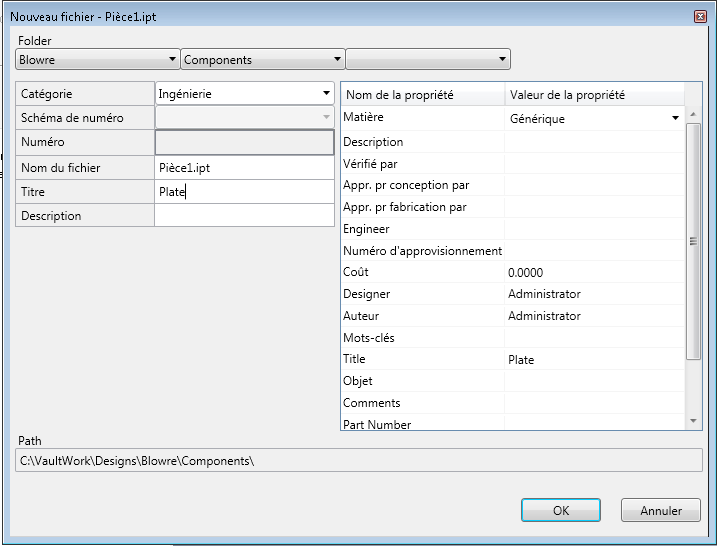Click the Nom de la propriété header

point(422,95)
